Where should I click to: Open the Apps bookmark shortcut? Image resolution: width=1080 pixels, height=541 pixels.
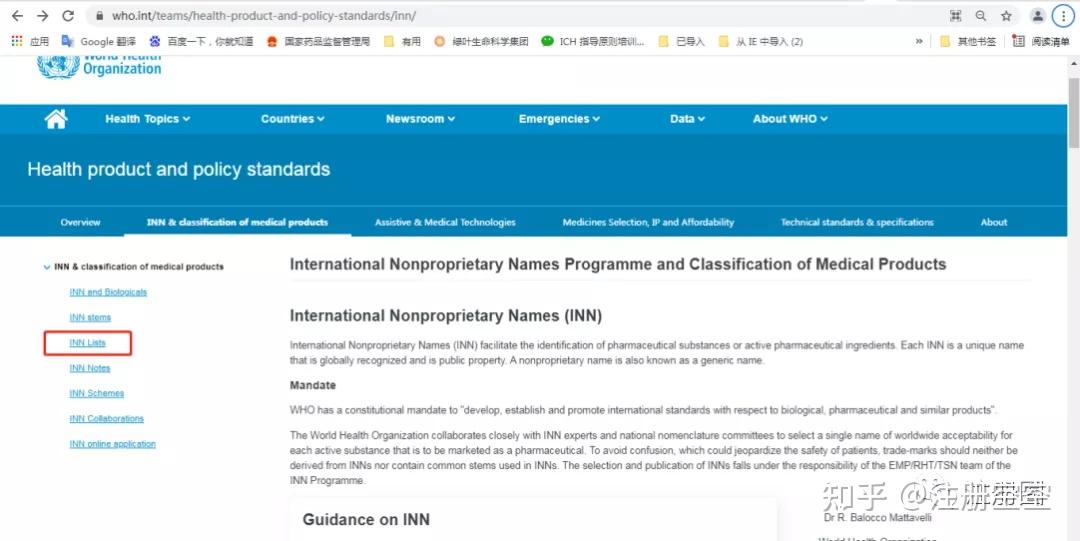(30, 41)
